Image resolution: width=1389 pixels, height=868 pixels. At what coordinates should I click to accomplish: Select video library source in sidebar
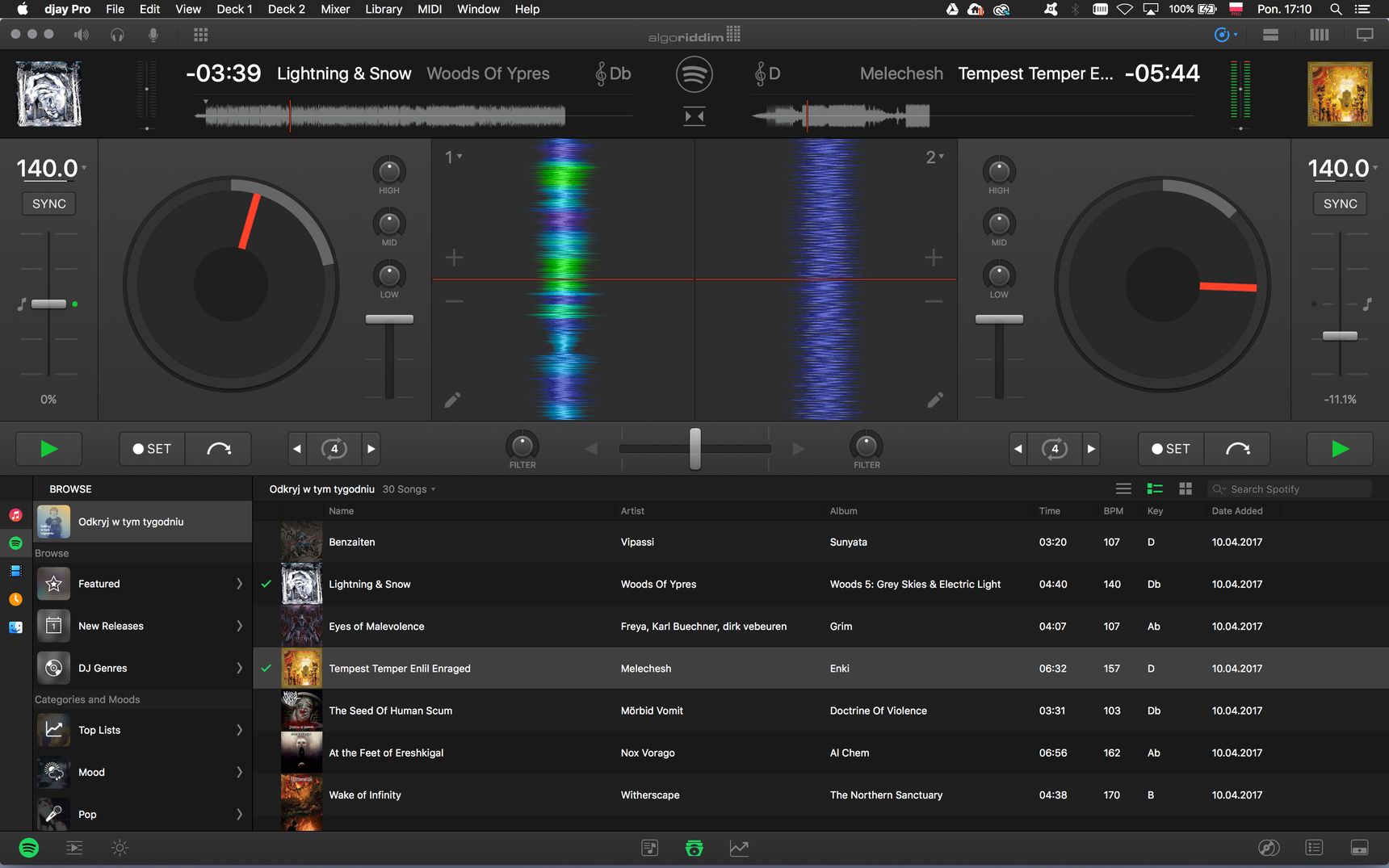click(15, 571)
